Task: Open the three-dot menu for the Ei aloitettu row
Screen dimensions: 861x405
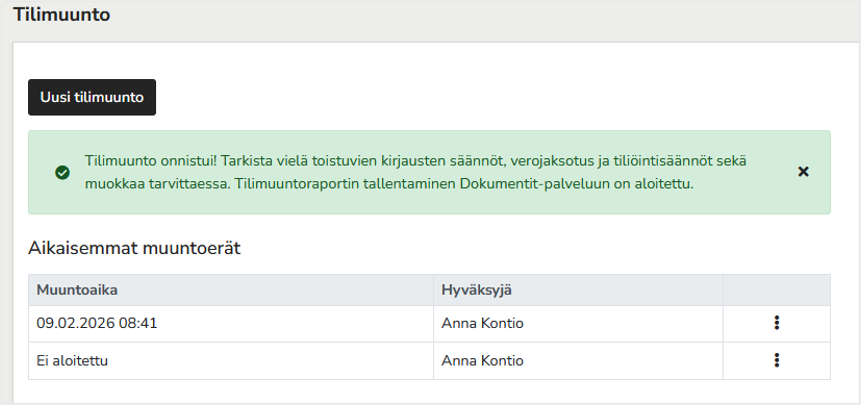Action: (776, 361)
